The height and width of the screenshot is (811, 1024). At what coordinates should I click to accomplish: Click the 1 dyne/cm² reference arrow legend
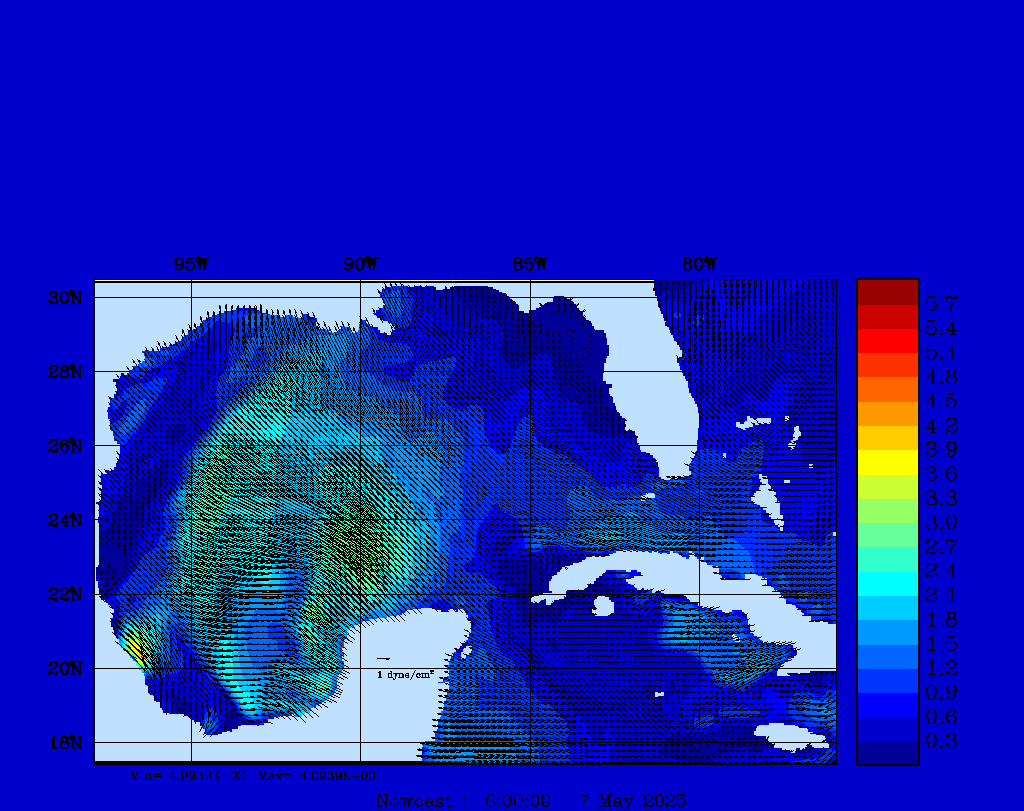coord(404,668)
